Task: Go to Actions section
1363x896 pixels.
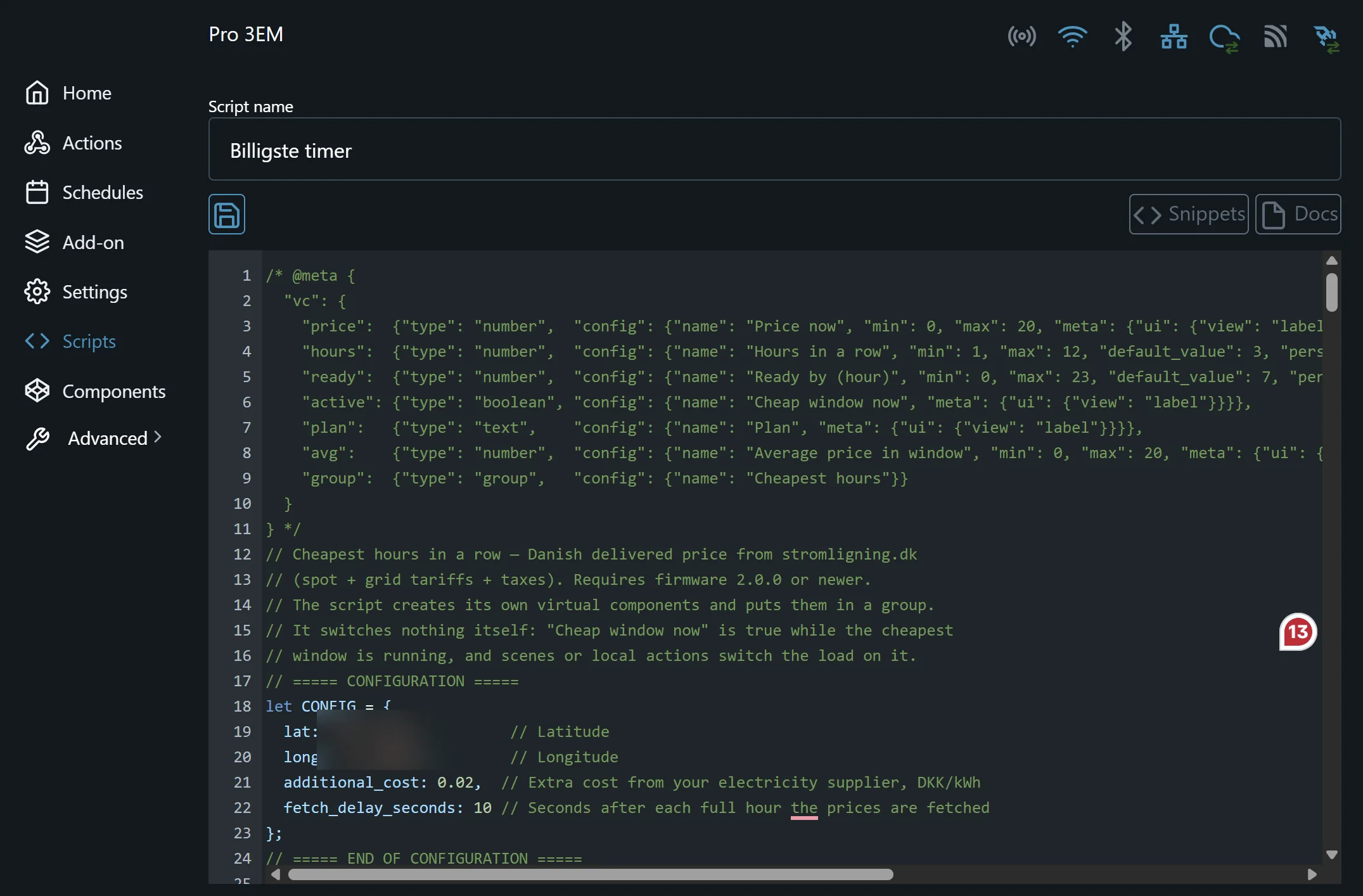Action: (x=92, y=143)
